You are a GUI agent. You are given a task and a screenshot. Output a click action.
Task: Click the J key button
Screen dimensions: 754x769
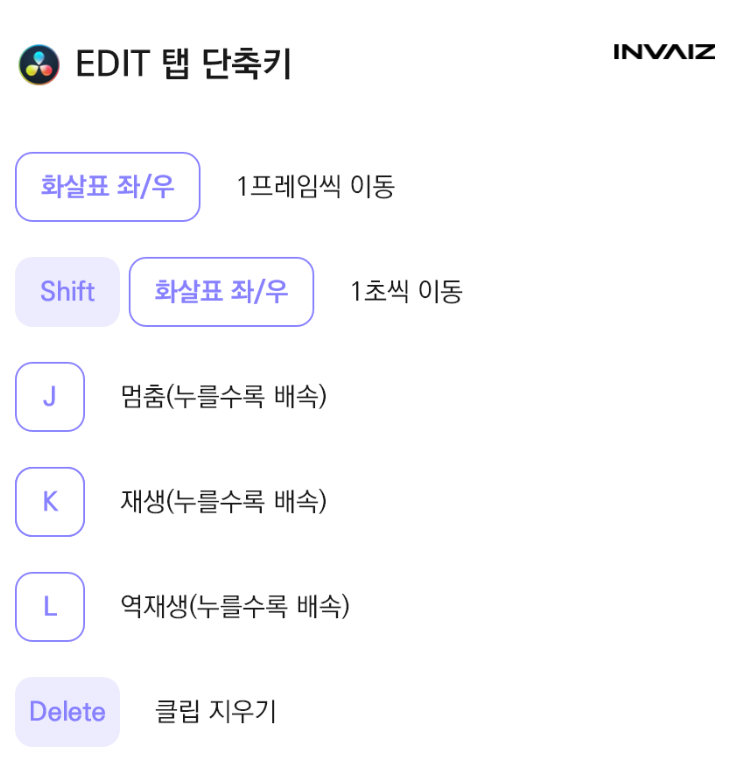50,397
